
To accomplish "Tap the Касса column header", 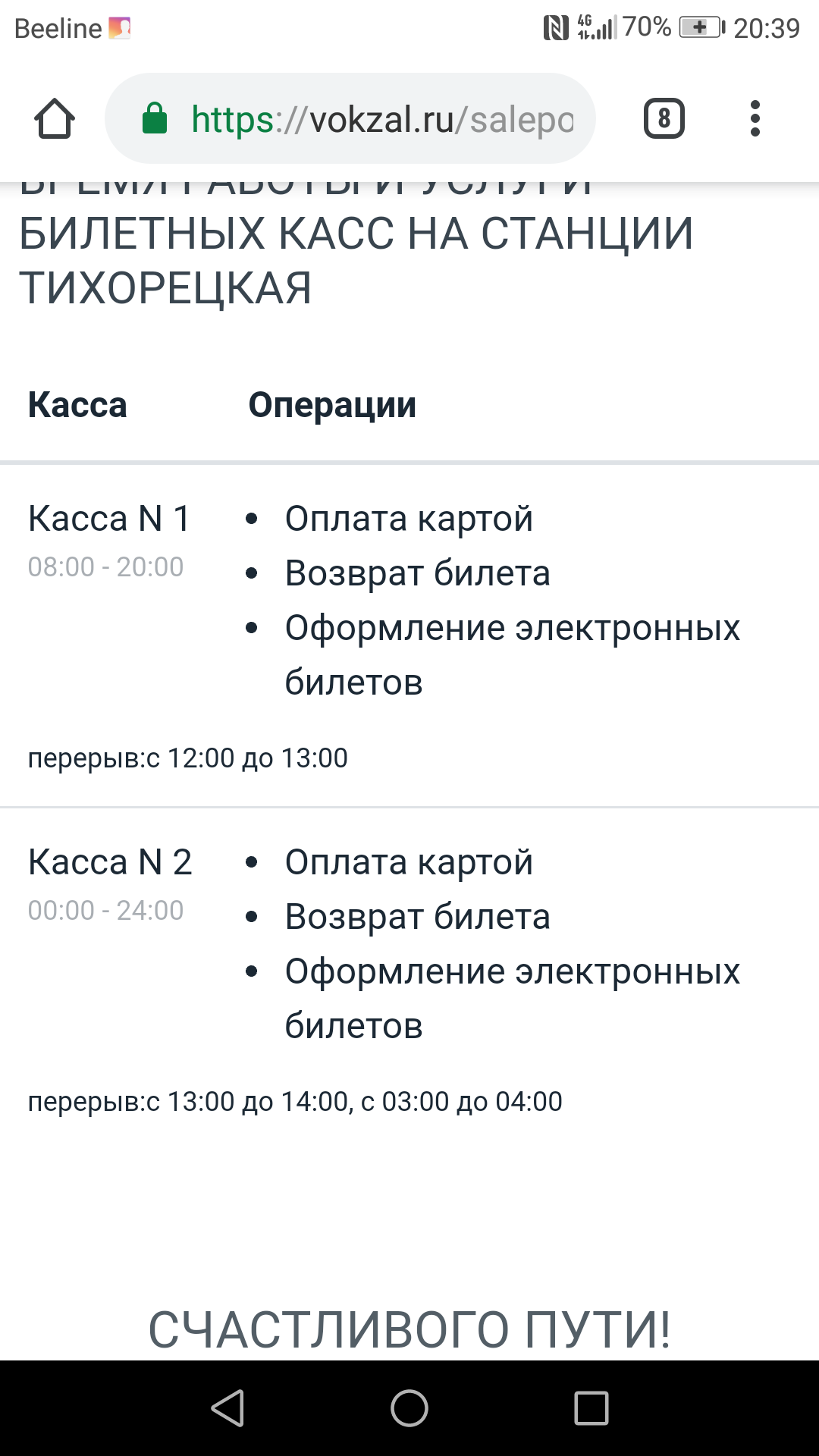I will coord(77,405).
